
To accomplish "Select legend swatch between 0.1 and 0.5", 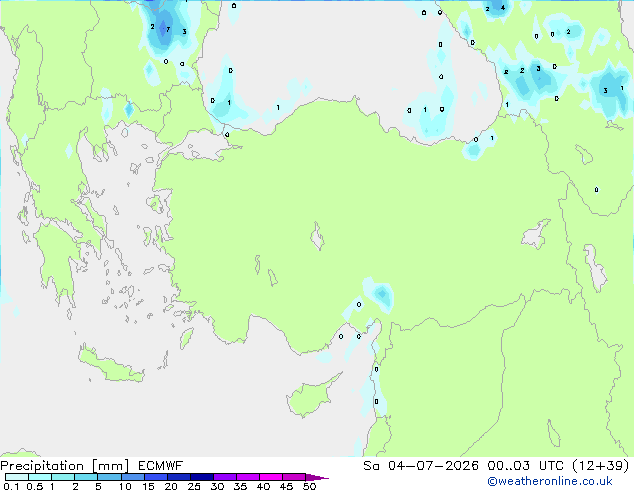I will pyautogui.click(x=17, y=477).
